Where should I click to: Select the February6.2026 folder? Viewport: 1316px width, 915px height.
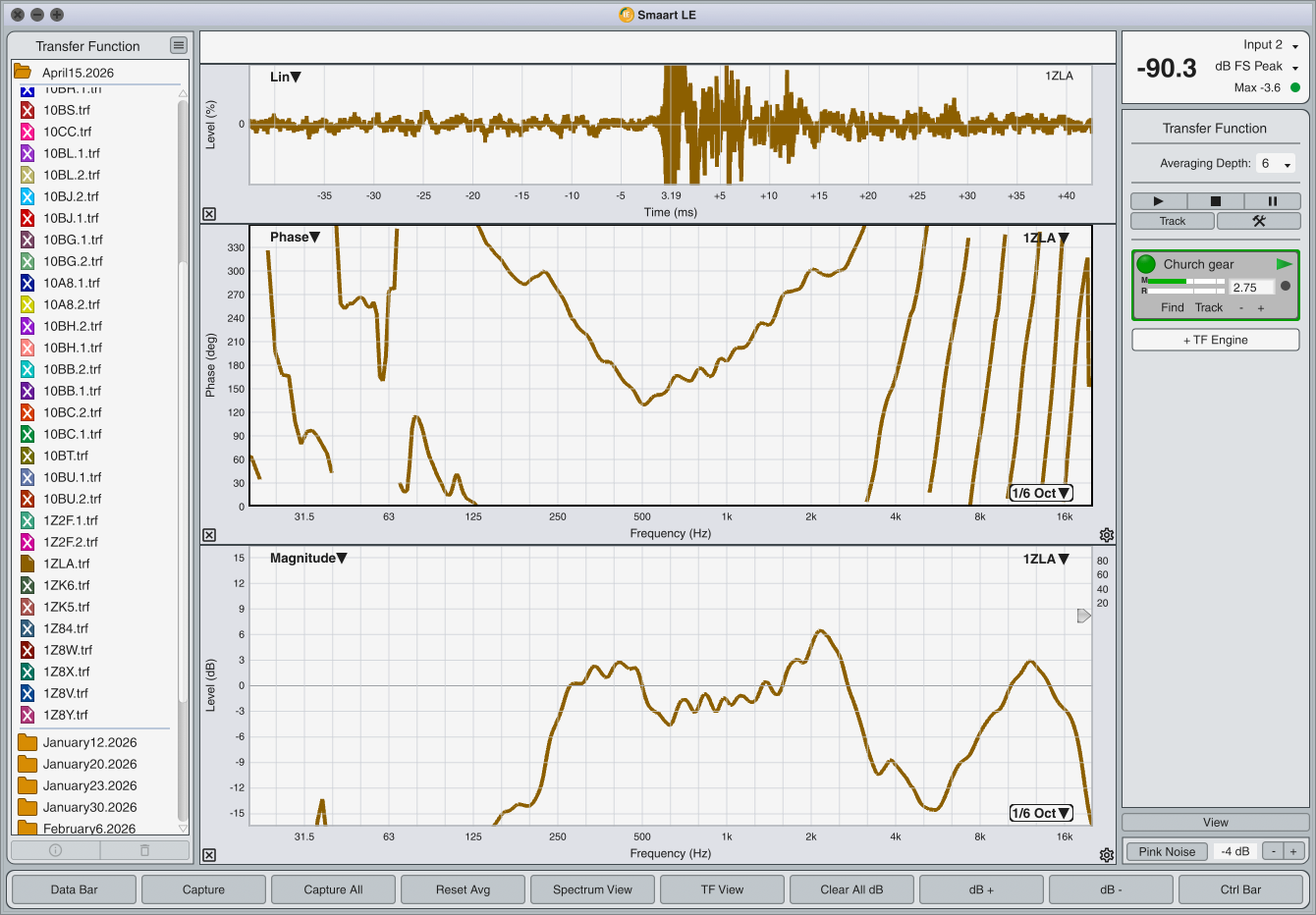pyautogui.click(x=89, y=829)
